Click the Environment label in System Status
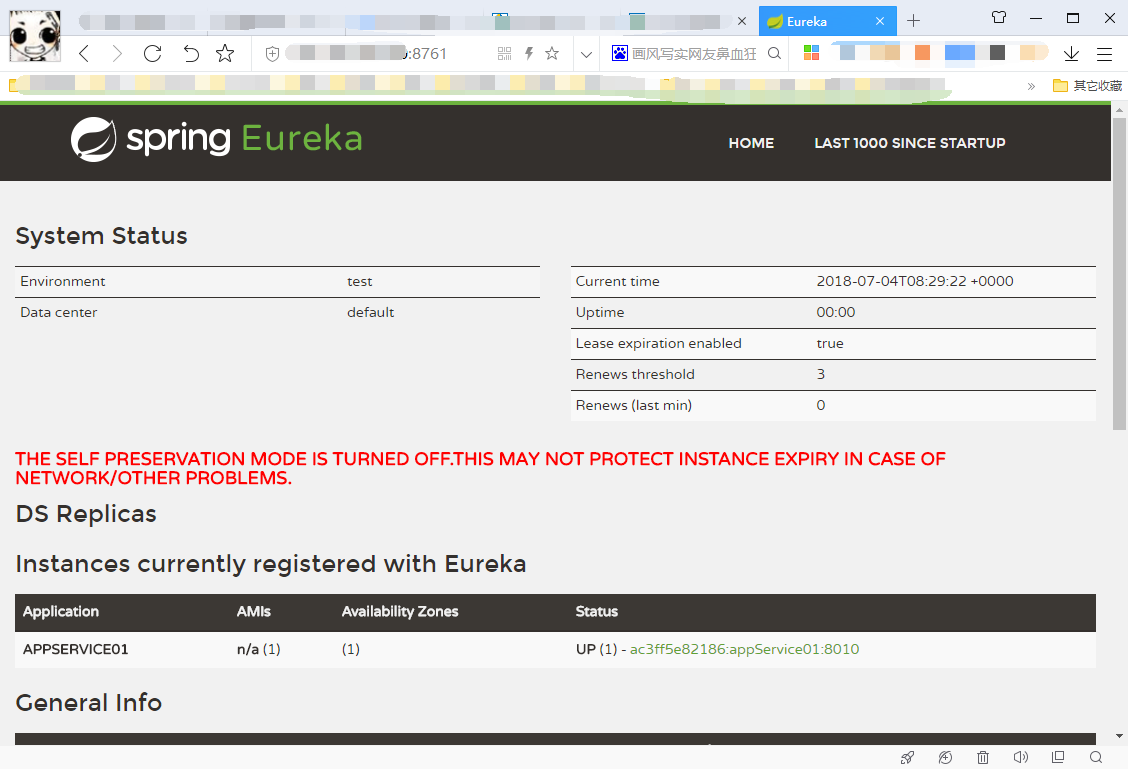This screenshot has width=1128, height=769. tap(63, 281)
